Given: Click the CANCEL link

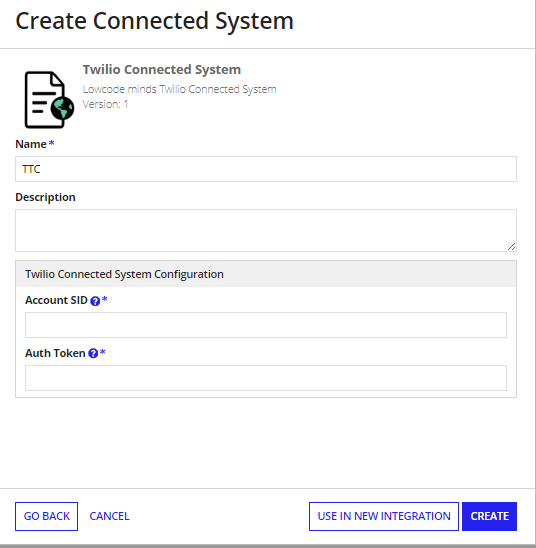Looking at the screenshot, I should (109, 516).
